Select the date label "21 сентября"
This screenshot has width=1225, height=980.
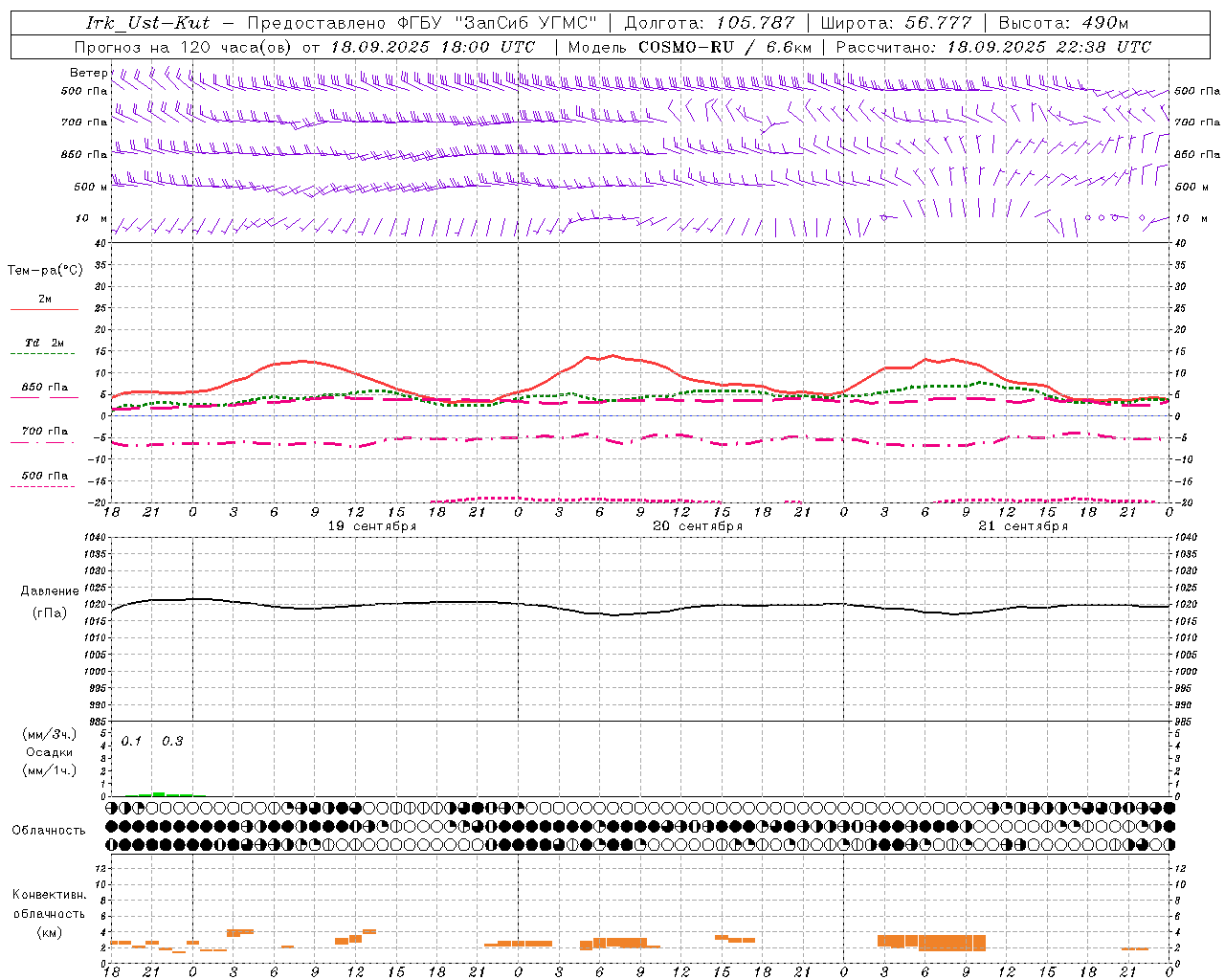(1023, 526)
